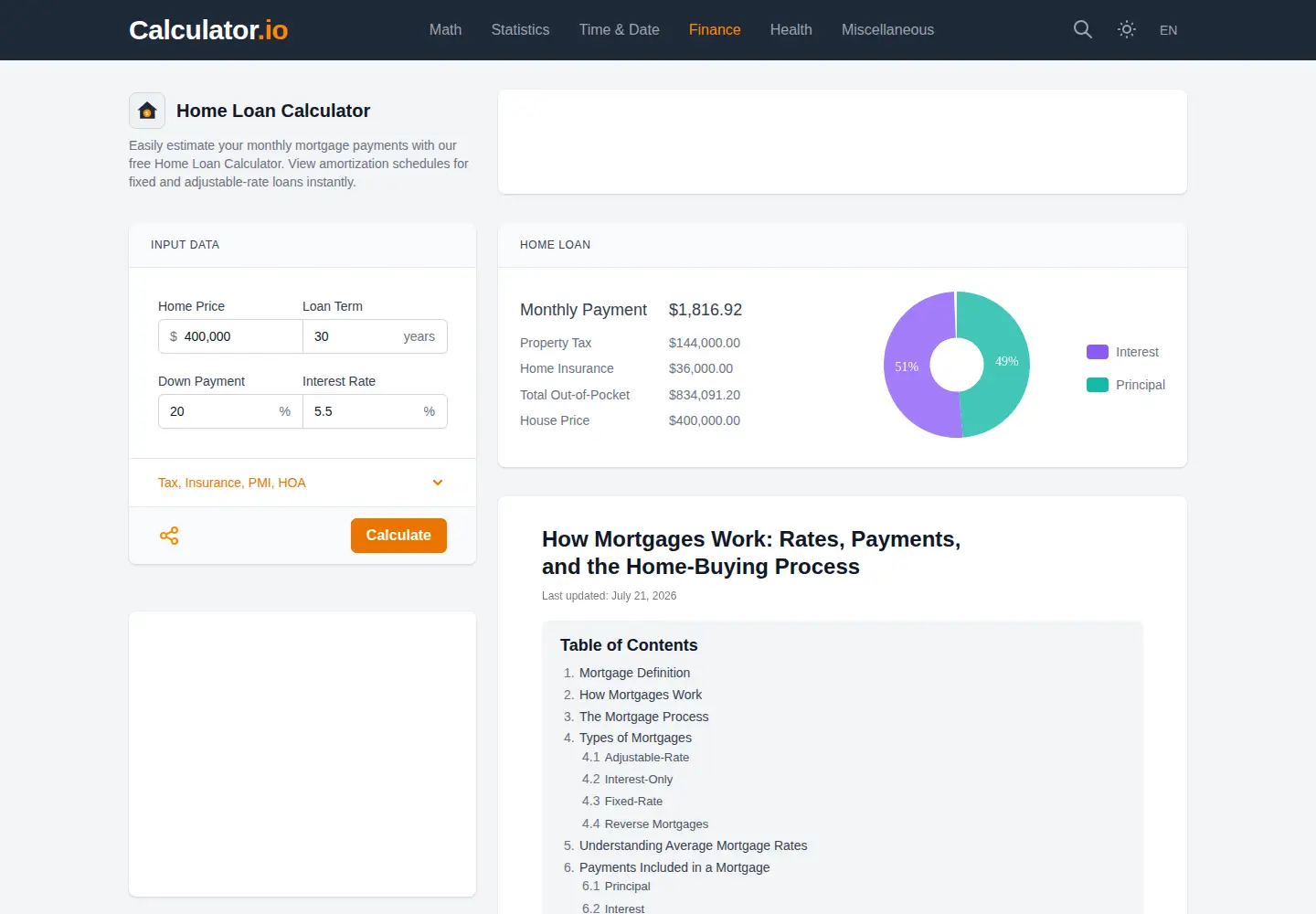The width and height of the screenshot is (1316, 914).
Task: Expand Tax, Insurance, PMI, HOA chevron
Action: click(x=438, y=483)
